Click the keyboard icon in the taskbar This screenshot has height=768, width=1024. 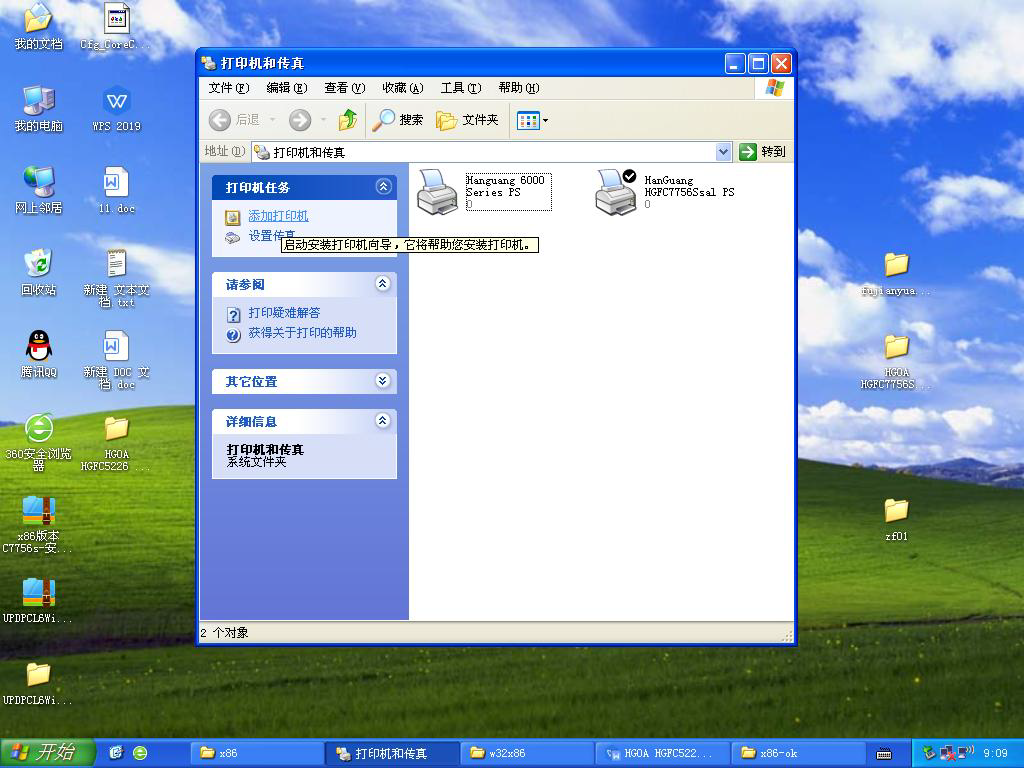tap(884, 754)
